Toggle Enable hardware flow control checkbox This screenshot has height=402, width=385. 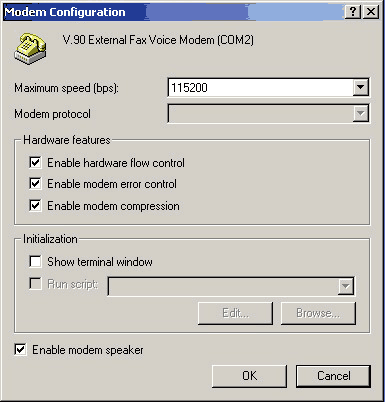pos(35,163)
